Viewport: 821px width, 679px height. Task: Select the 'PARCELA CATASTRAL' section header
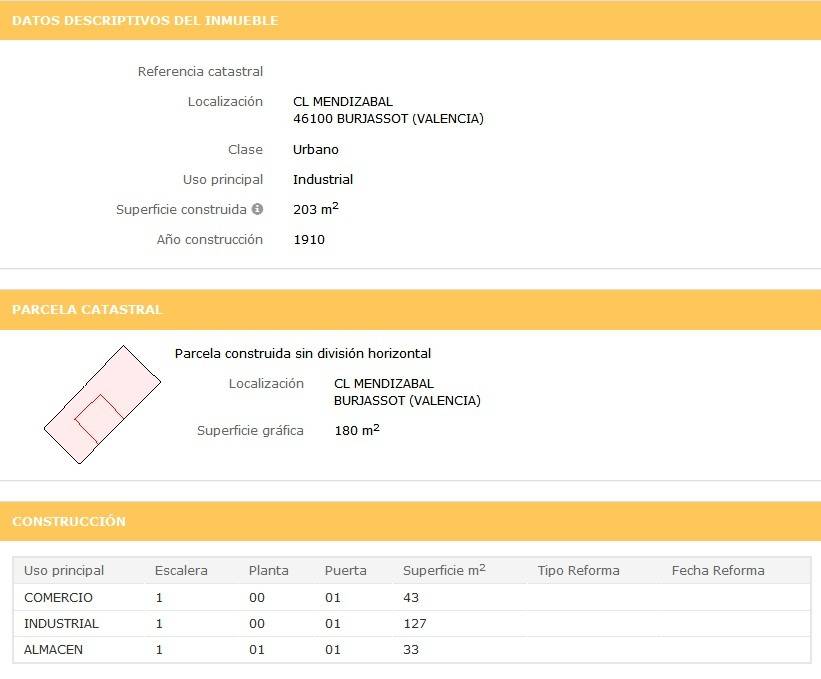87,309
